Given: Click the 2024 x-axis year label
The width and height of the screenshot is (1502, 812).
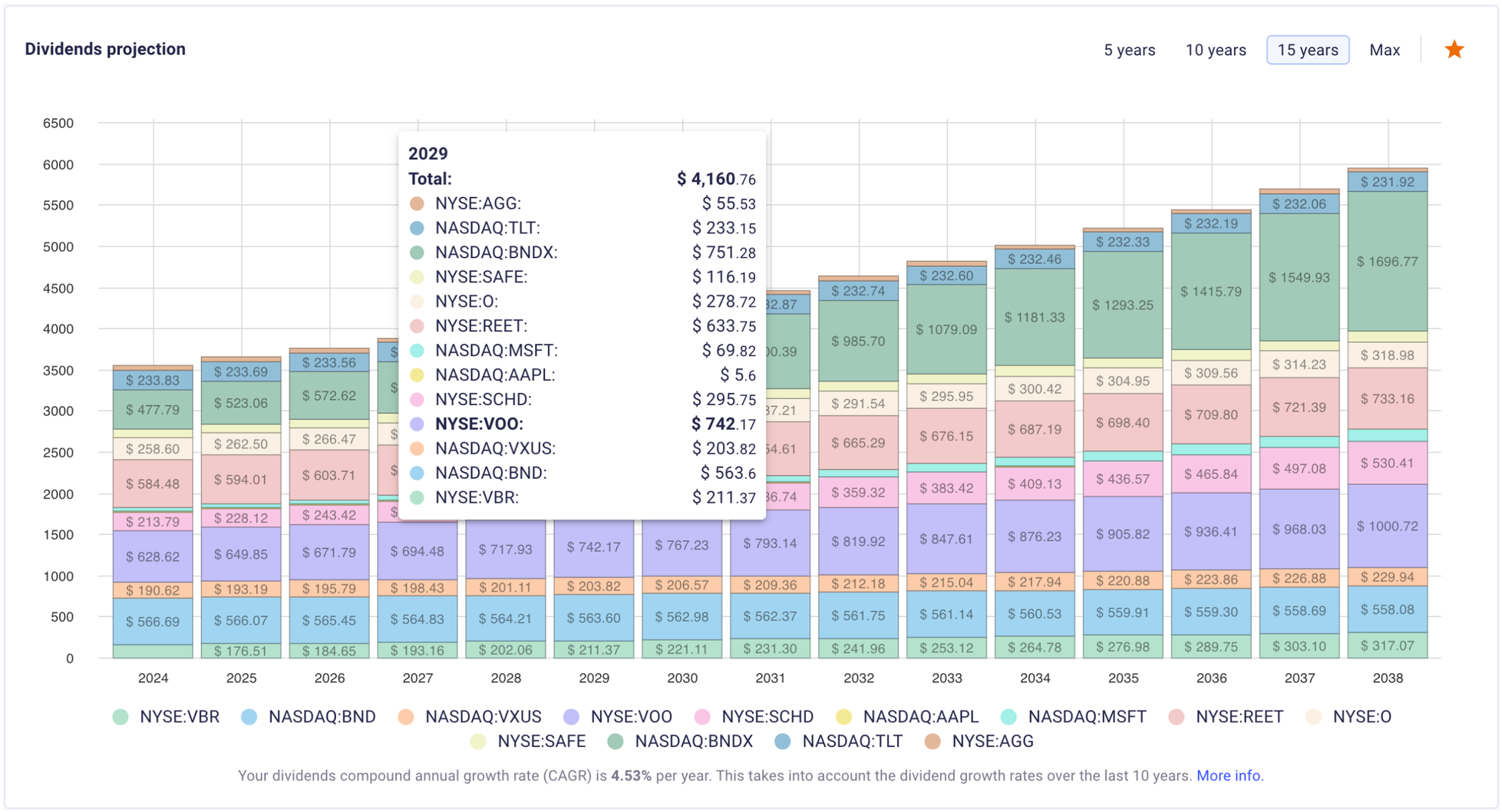Looking at the screenshot, I should click(153, 678).
